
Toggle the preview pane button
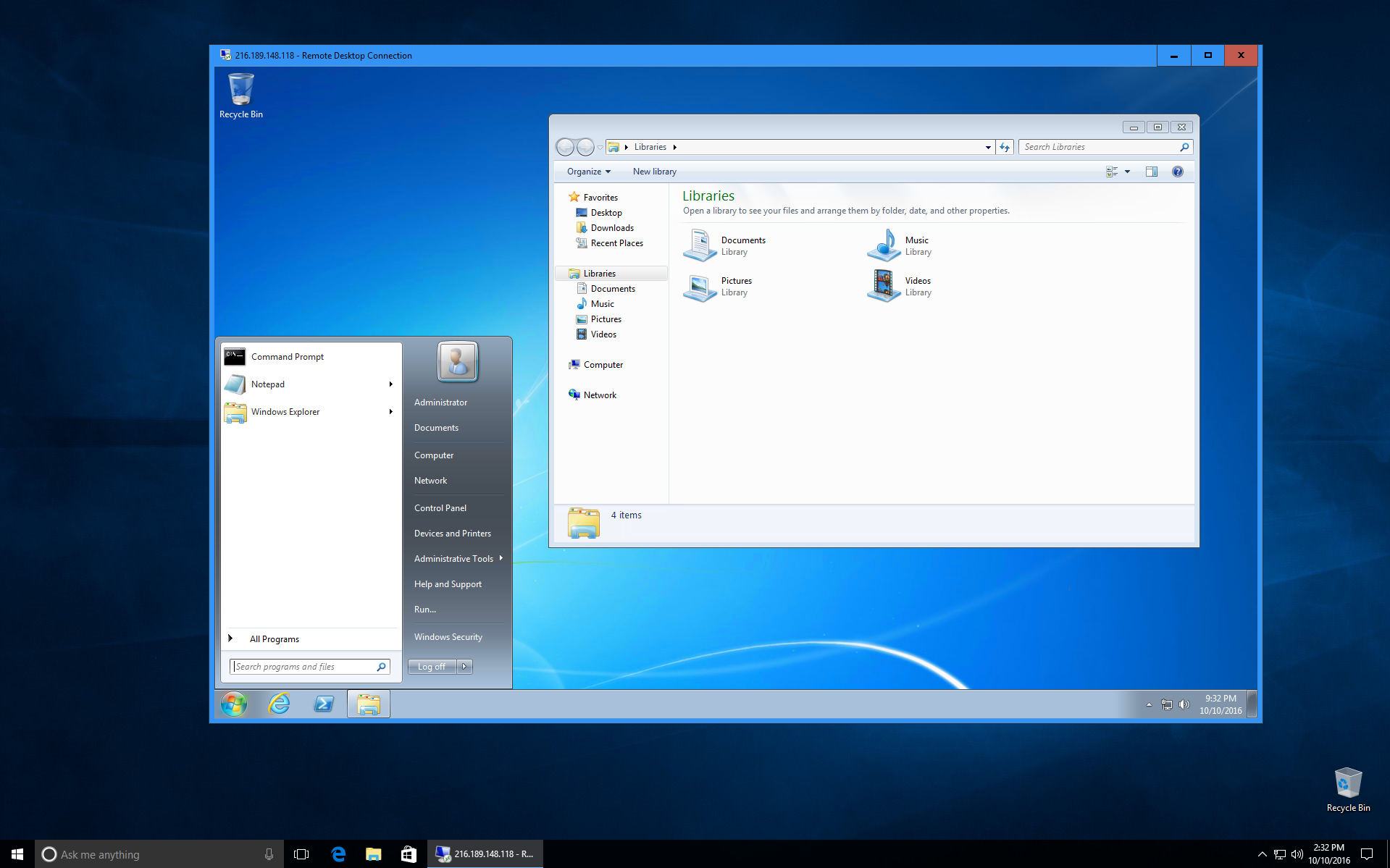point(1151,172)
